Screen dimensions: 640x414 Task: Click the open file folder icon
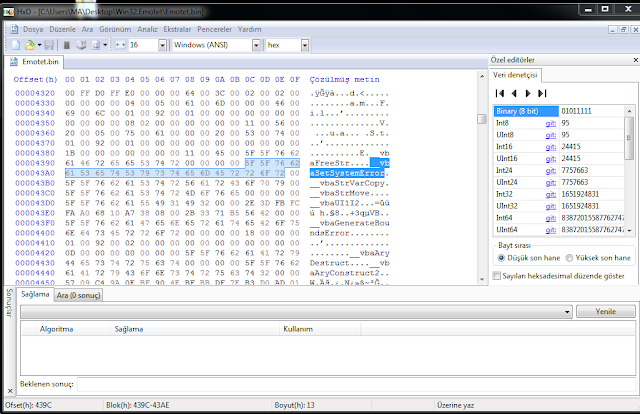pos(30,45)
